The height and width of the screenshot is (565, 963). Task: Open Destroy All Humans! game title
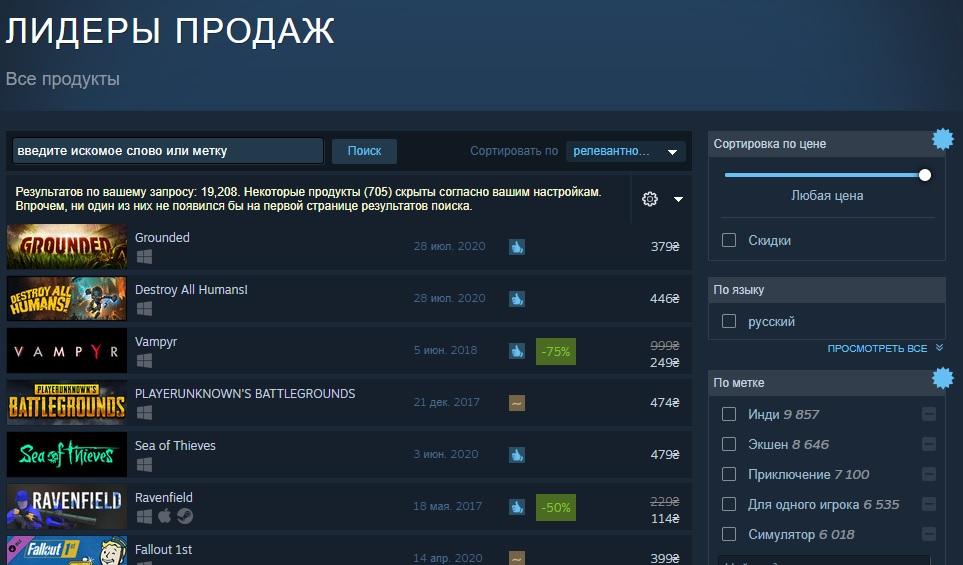pyautogui.click(x=191, y=290)
